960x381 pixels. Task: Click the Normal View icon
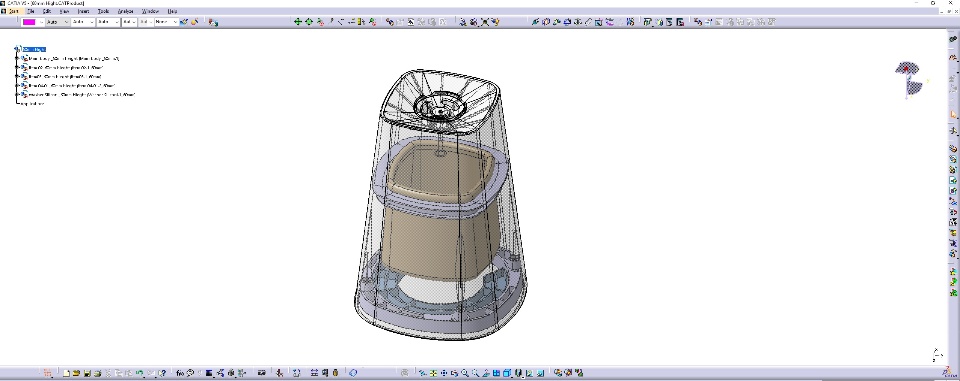click(x=486, y=372)
